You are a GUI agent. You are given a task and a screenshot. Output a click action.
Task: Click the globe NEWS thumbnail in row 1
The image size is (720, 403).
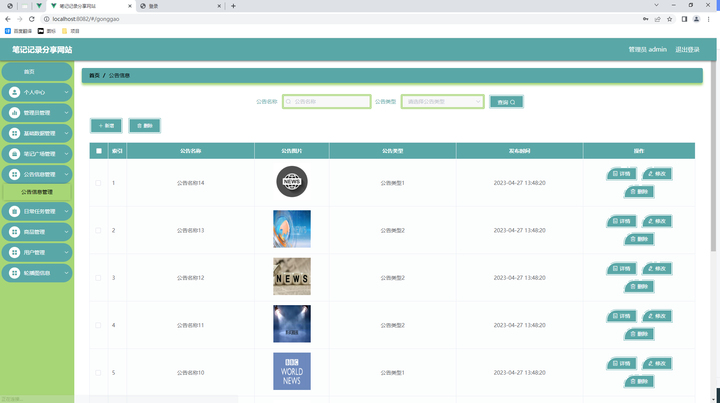click(292, 181)
